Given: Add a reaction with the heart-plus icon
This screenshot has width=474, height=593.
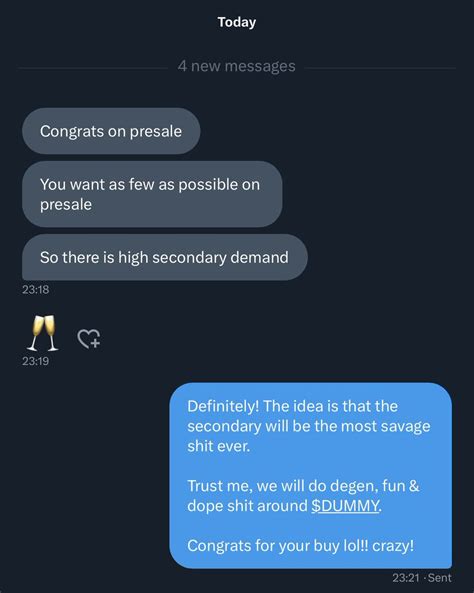Looking at the screenshot, I should 89,338.
